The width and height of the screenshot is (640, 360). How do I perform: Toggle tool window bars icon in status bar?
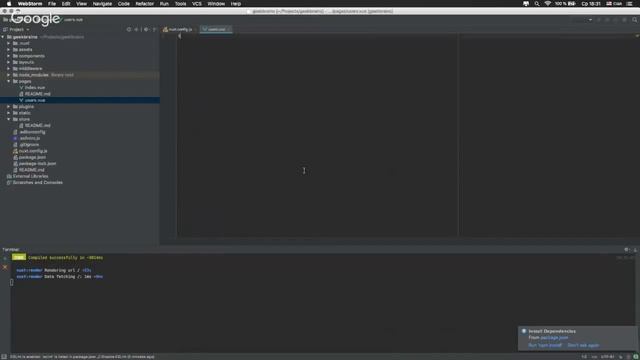click(x=4, y=357)
